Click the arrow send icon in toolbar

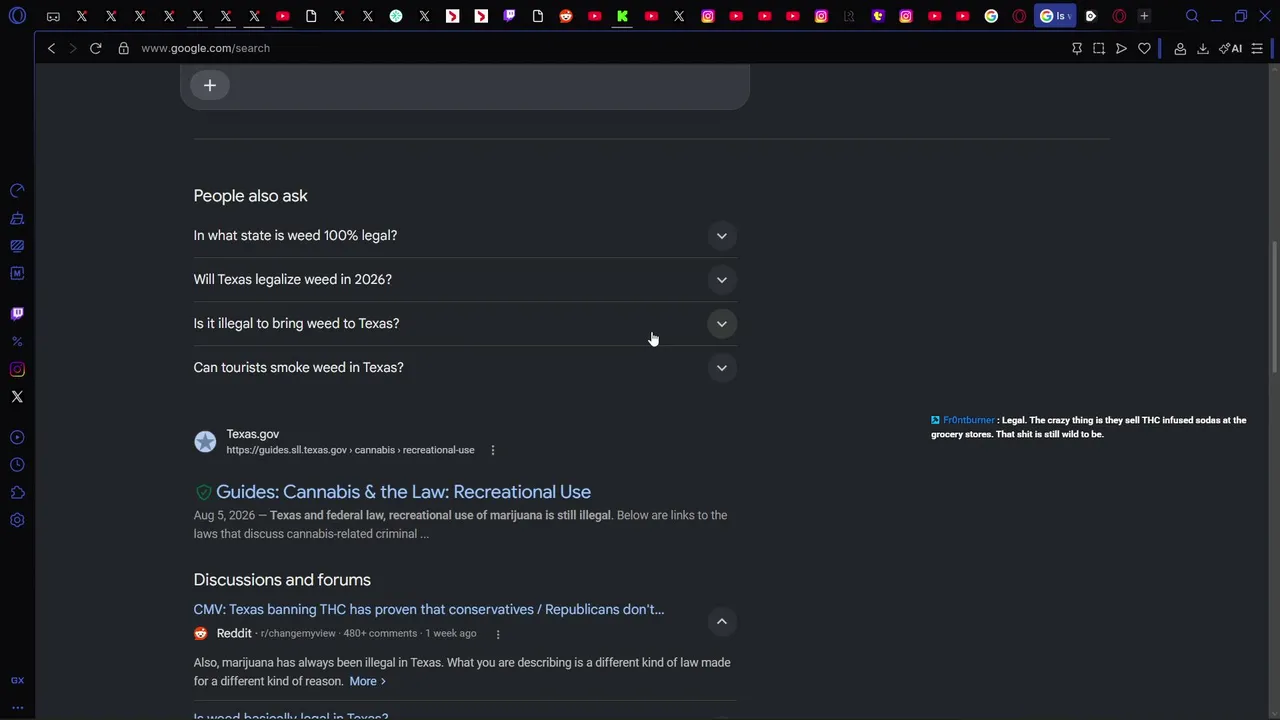pos(1121,48)
